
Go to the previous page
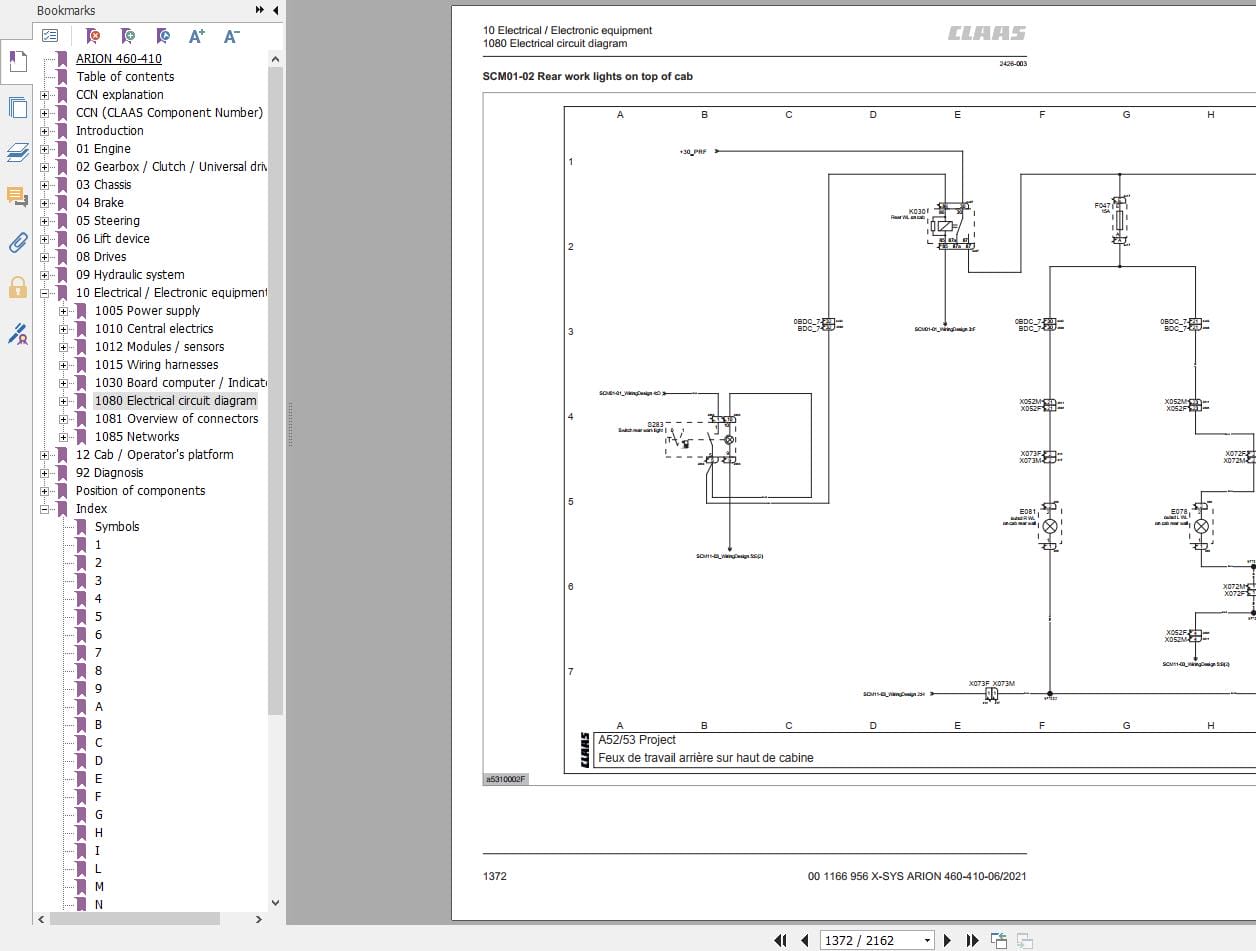pos(805,940)
